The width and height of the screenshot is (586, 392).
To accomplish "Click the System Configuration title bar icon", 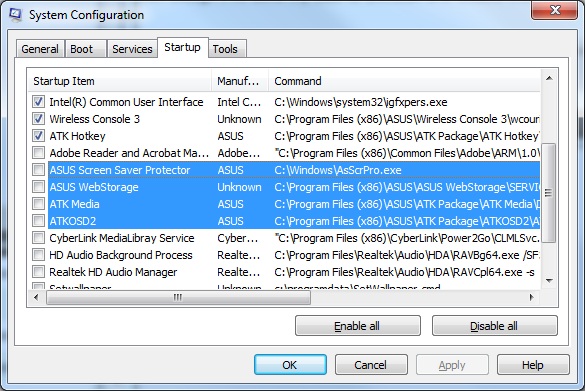I will pos(15,15).
